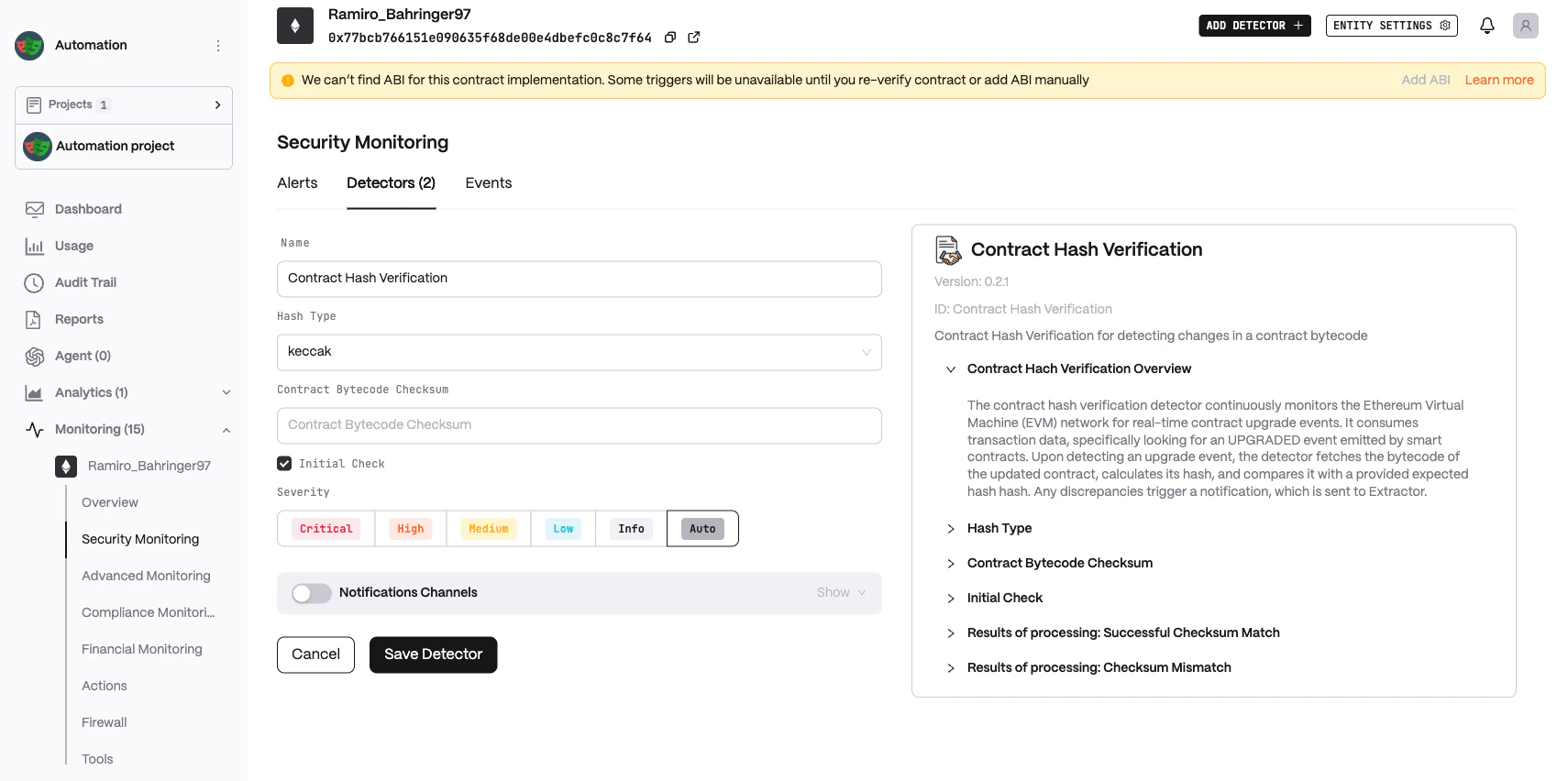Click the Audit Trail clock icon
This screenshot has width=1568, height=781.
[34, 282]
